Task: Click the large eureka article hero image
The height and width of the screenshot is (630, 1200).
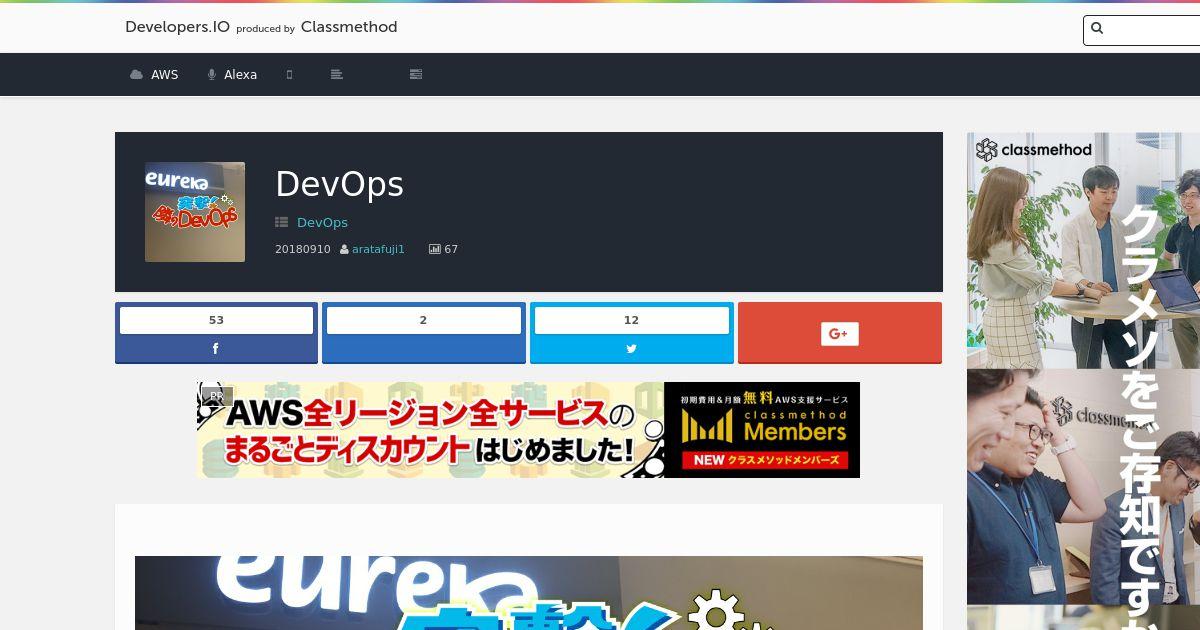Action: (x=529, y=593)
